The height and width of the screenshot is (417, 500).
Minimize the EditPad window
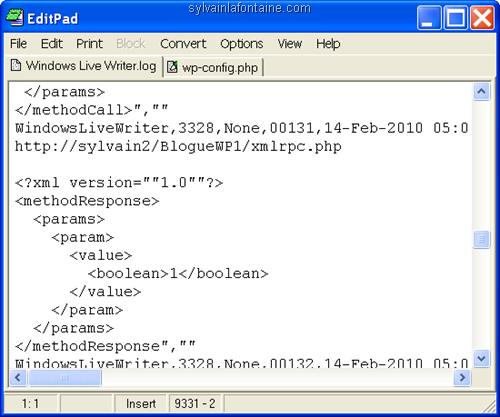point(429,18)
